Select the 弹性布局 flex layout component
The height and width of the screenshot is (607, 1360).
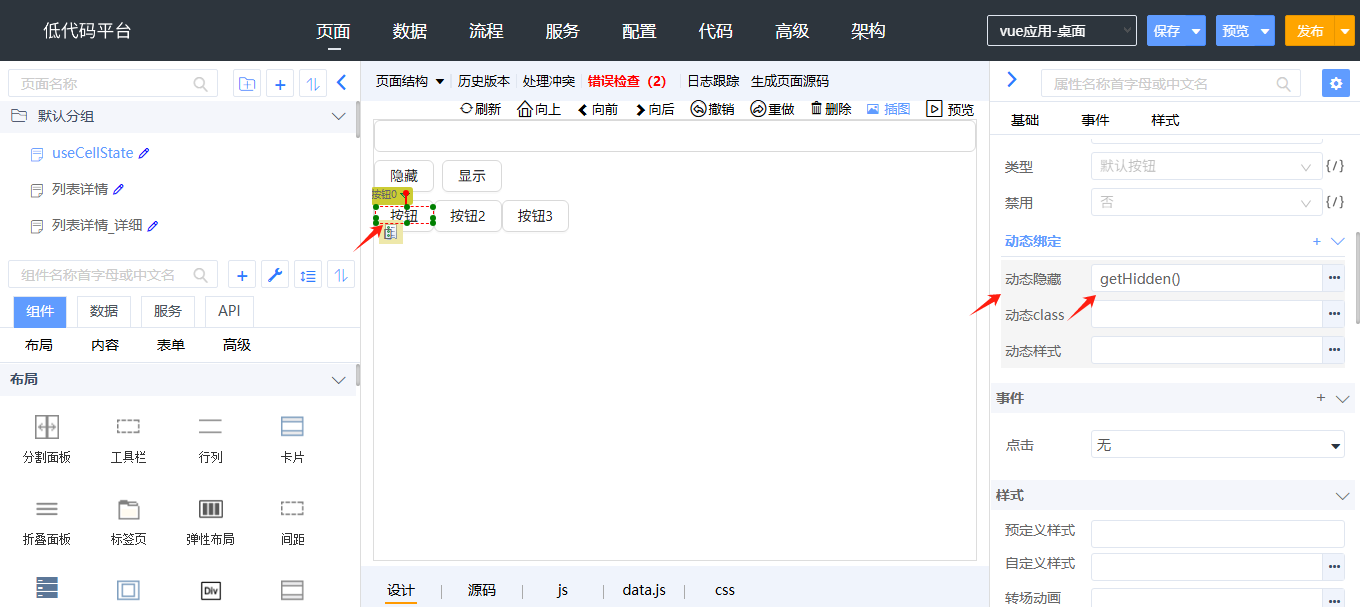(210, 521)
